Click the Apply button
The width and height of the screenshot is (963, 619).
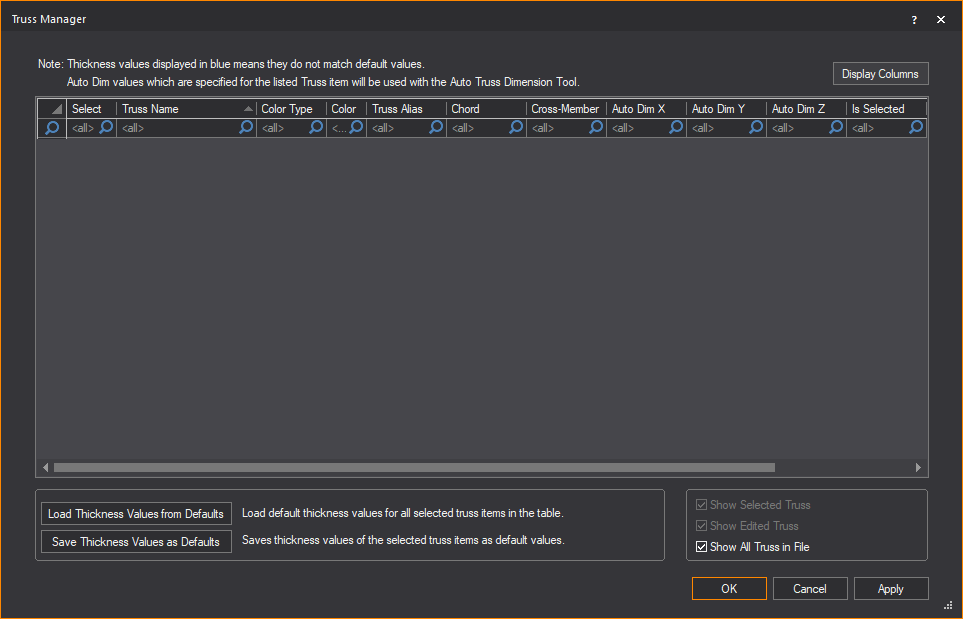890,589
